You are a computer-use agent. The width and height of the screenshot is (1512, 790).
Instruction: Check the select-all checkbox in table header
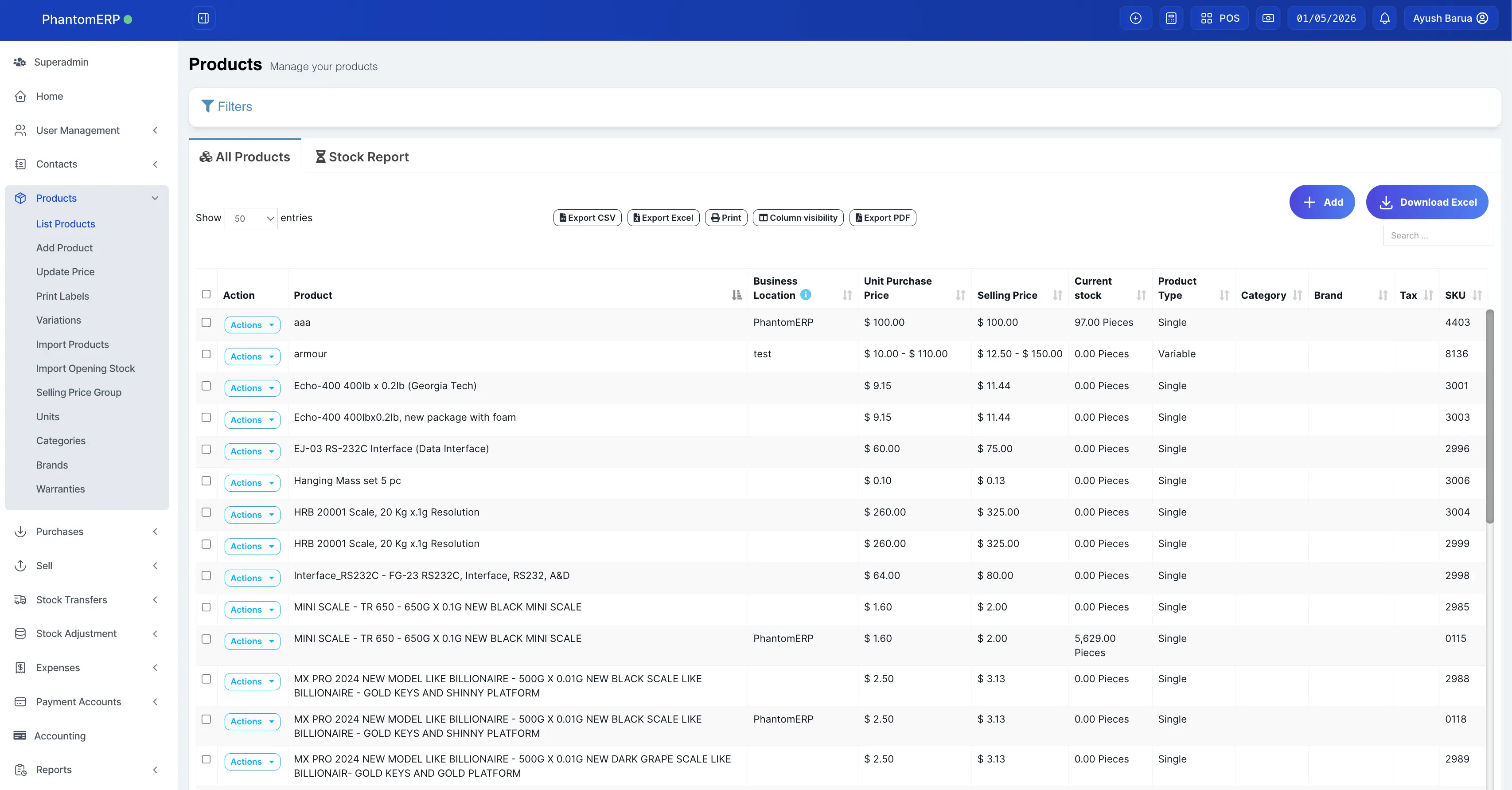pos(206,293)
